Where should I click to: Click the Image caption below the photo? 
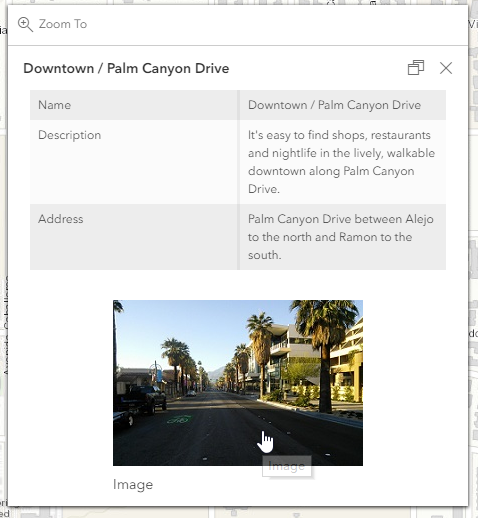pos(133,484)
